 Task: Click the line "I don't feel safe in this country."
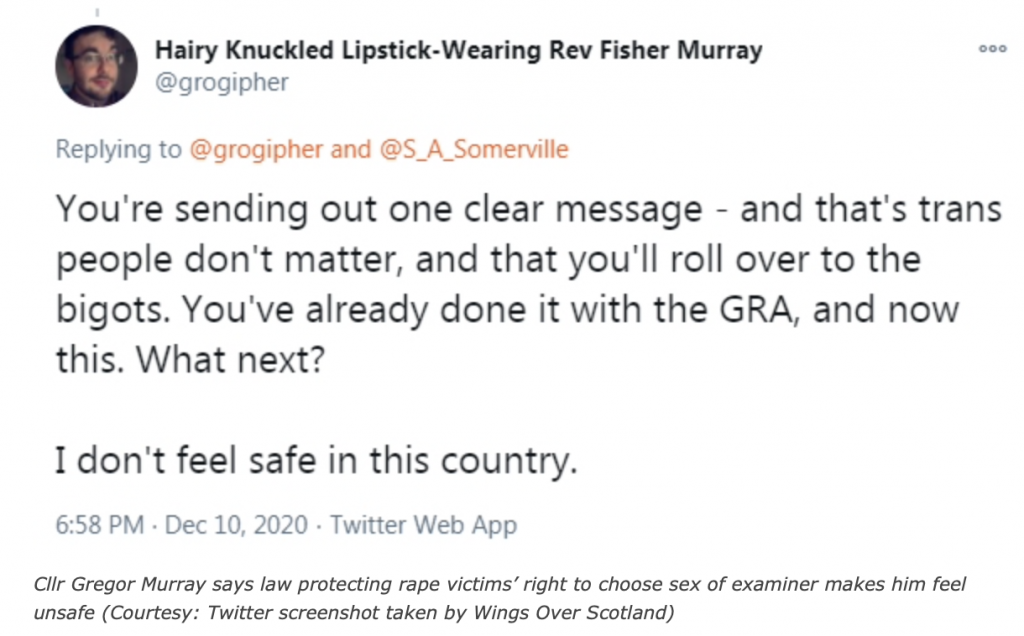click(x=316, y=461)
